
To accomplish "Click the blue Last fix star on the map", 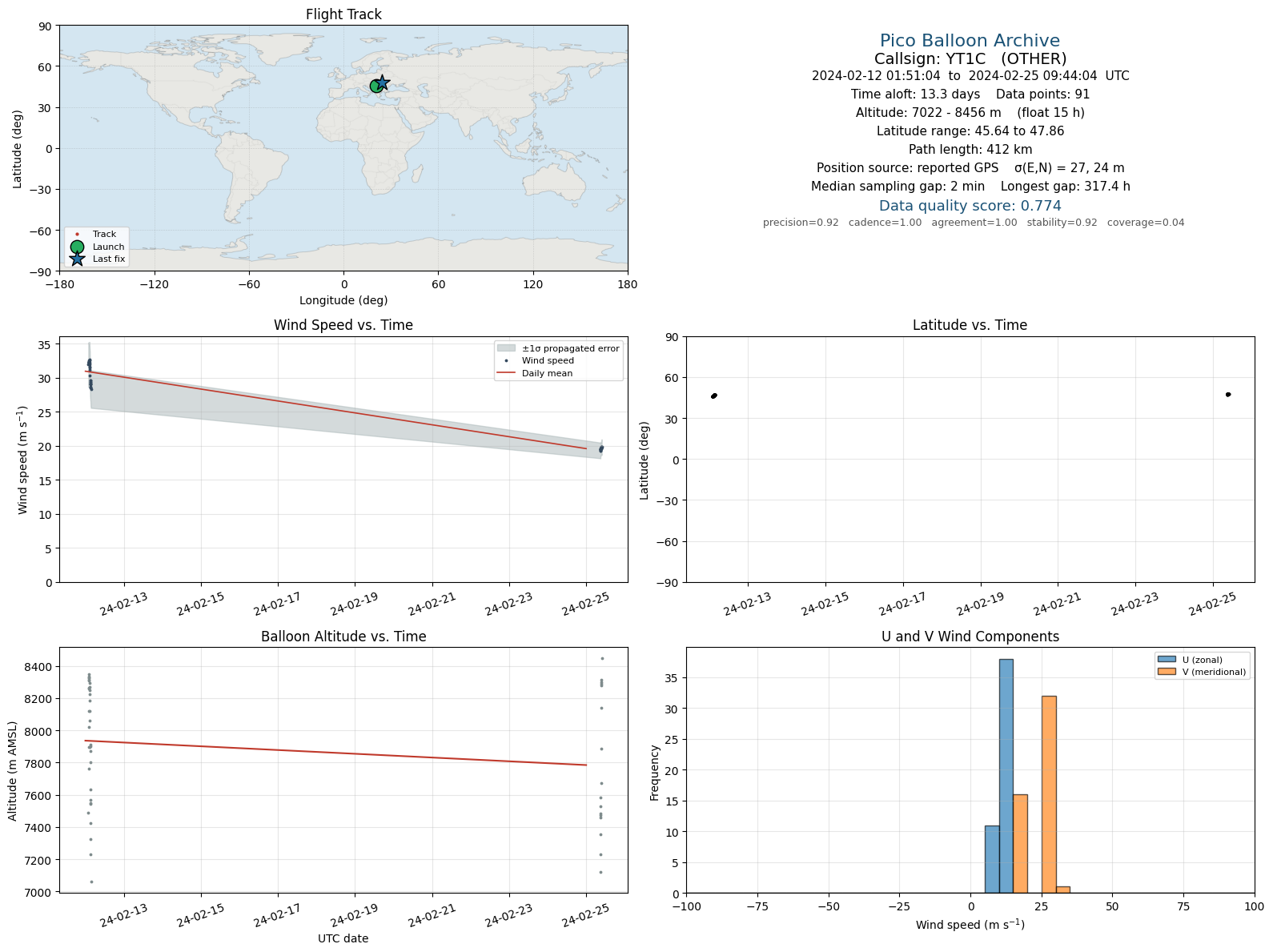I will click(383, 82).
